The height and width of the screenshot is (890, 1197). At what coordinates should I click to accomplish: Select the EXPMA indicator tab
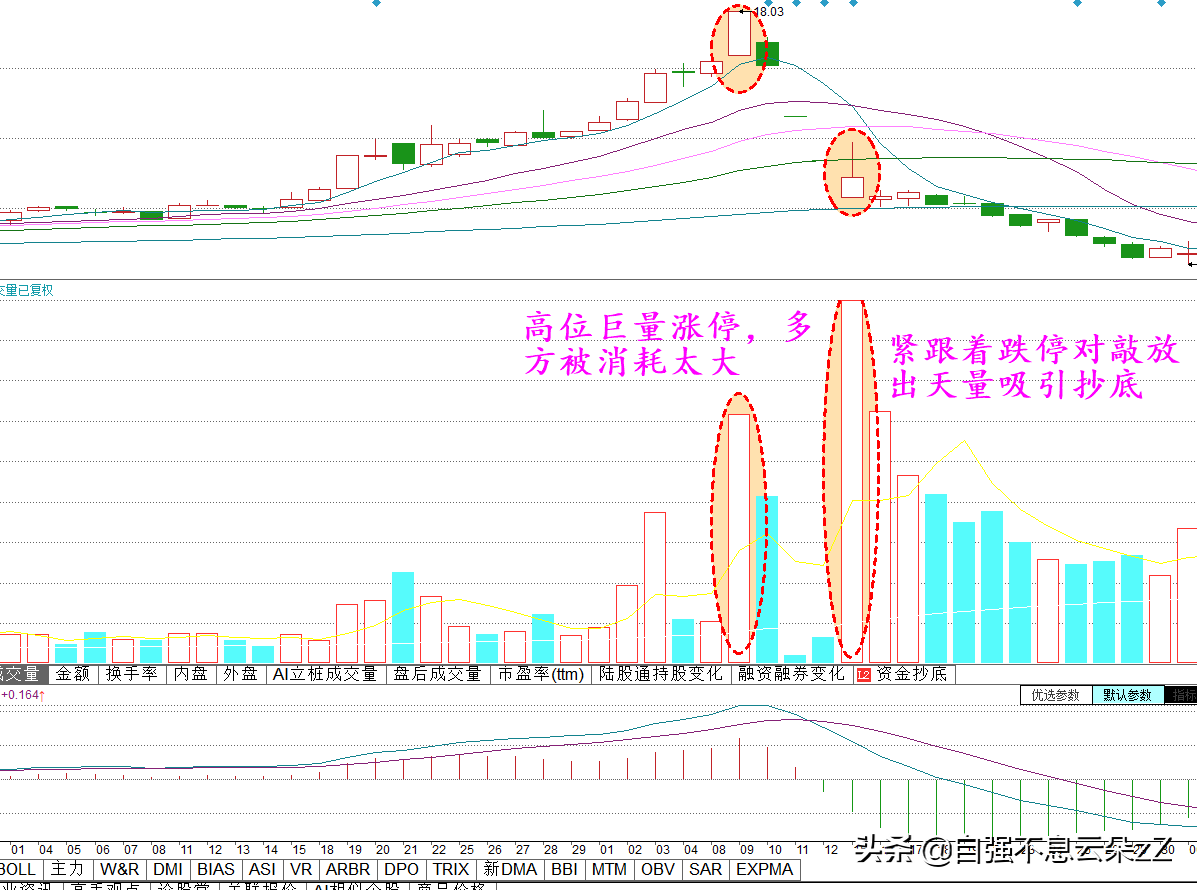[765, 869]
